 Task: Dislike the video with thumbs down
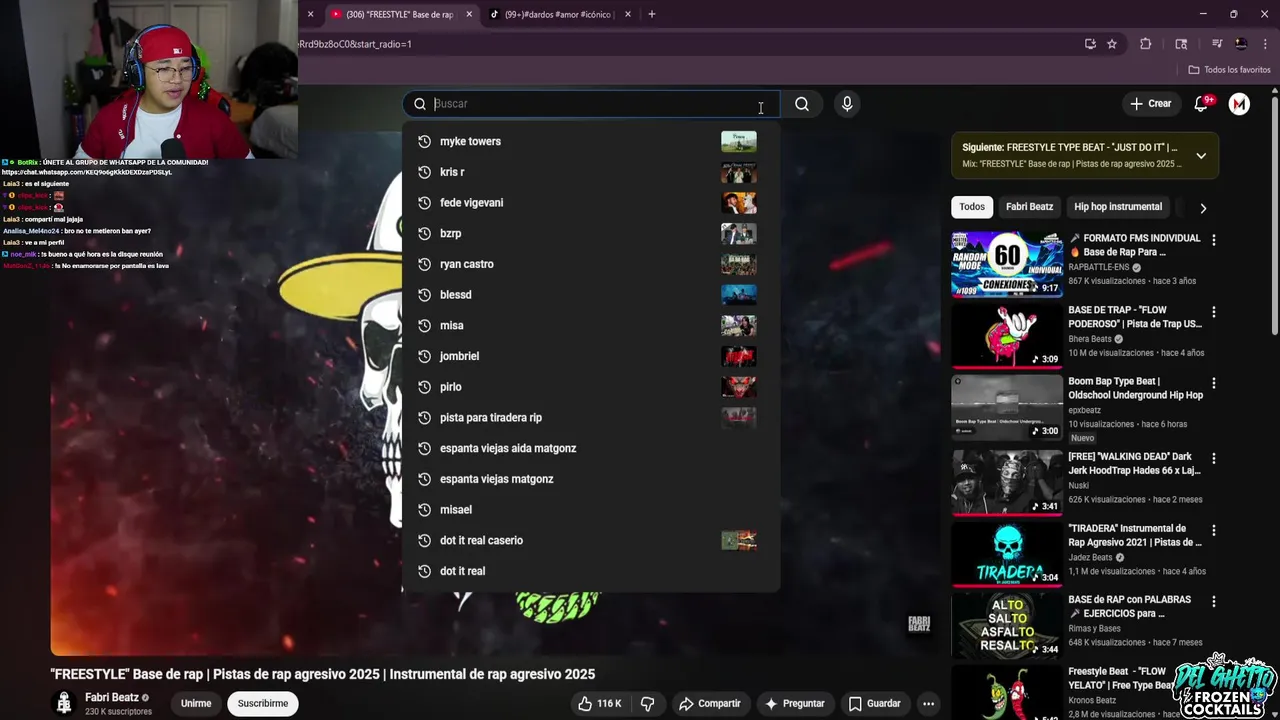tap(647, 703)
